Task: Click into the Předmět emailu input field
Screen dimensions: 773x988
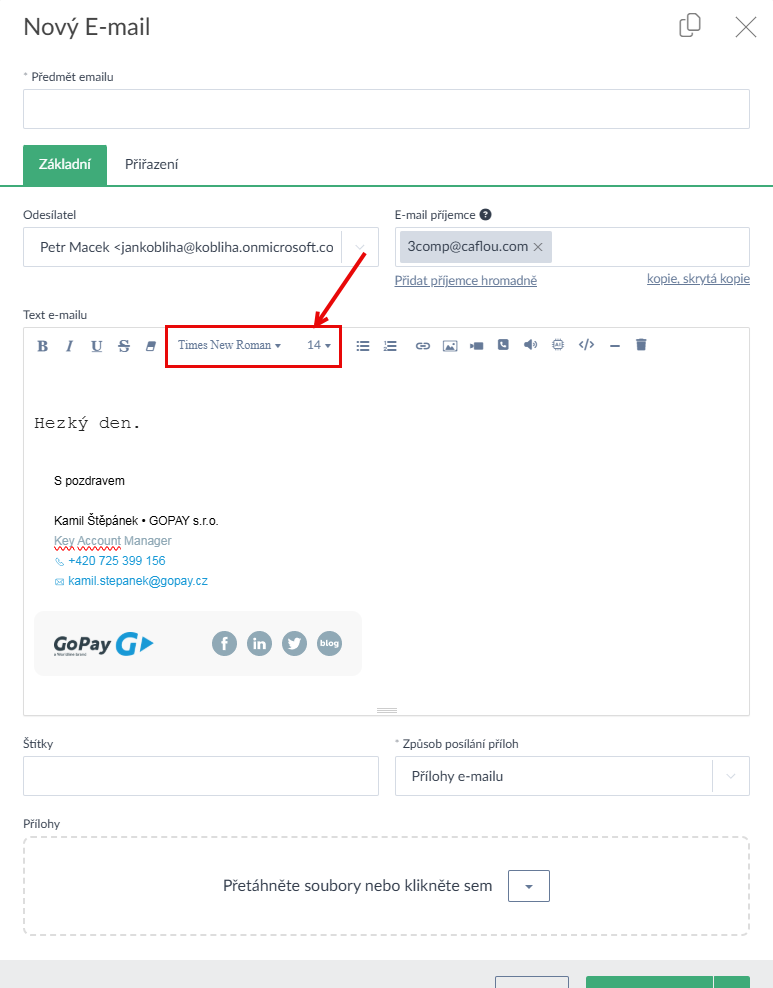Action: [x=386, y=109]
